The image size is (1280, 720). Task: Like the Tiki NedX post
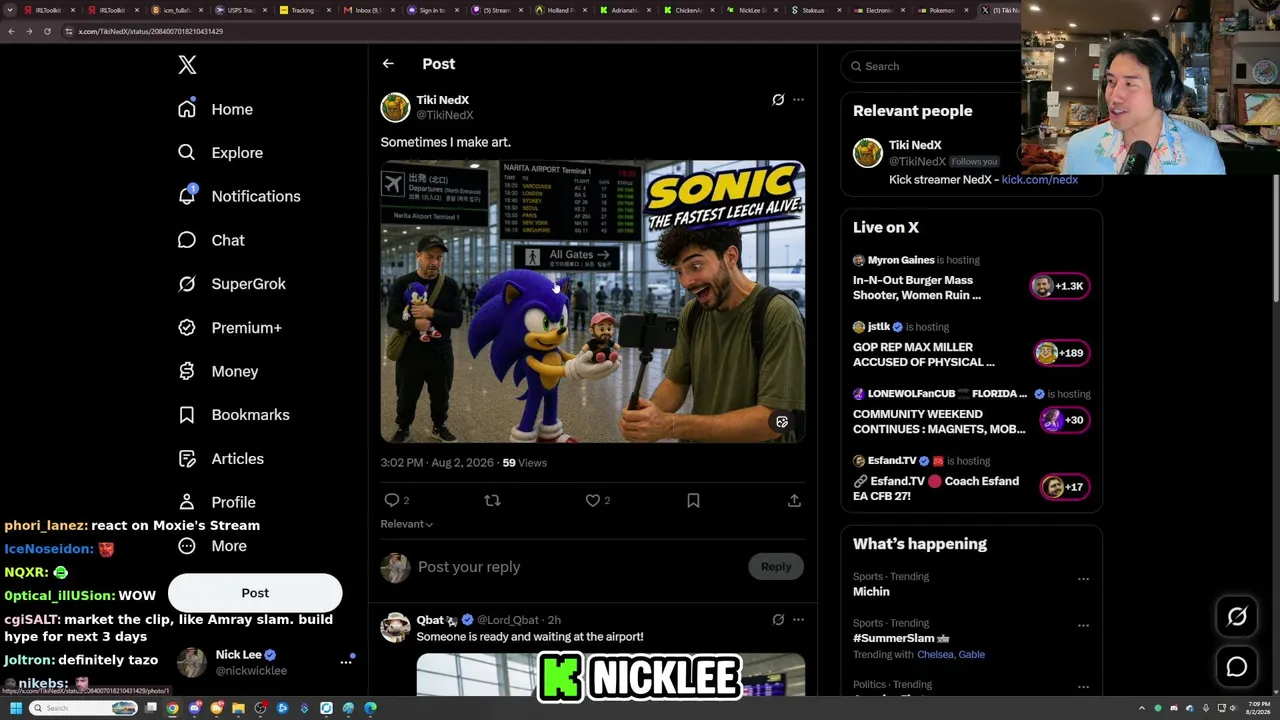coord(593,500)
